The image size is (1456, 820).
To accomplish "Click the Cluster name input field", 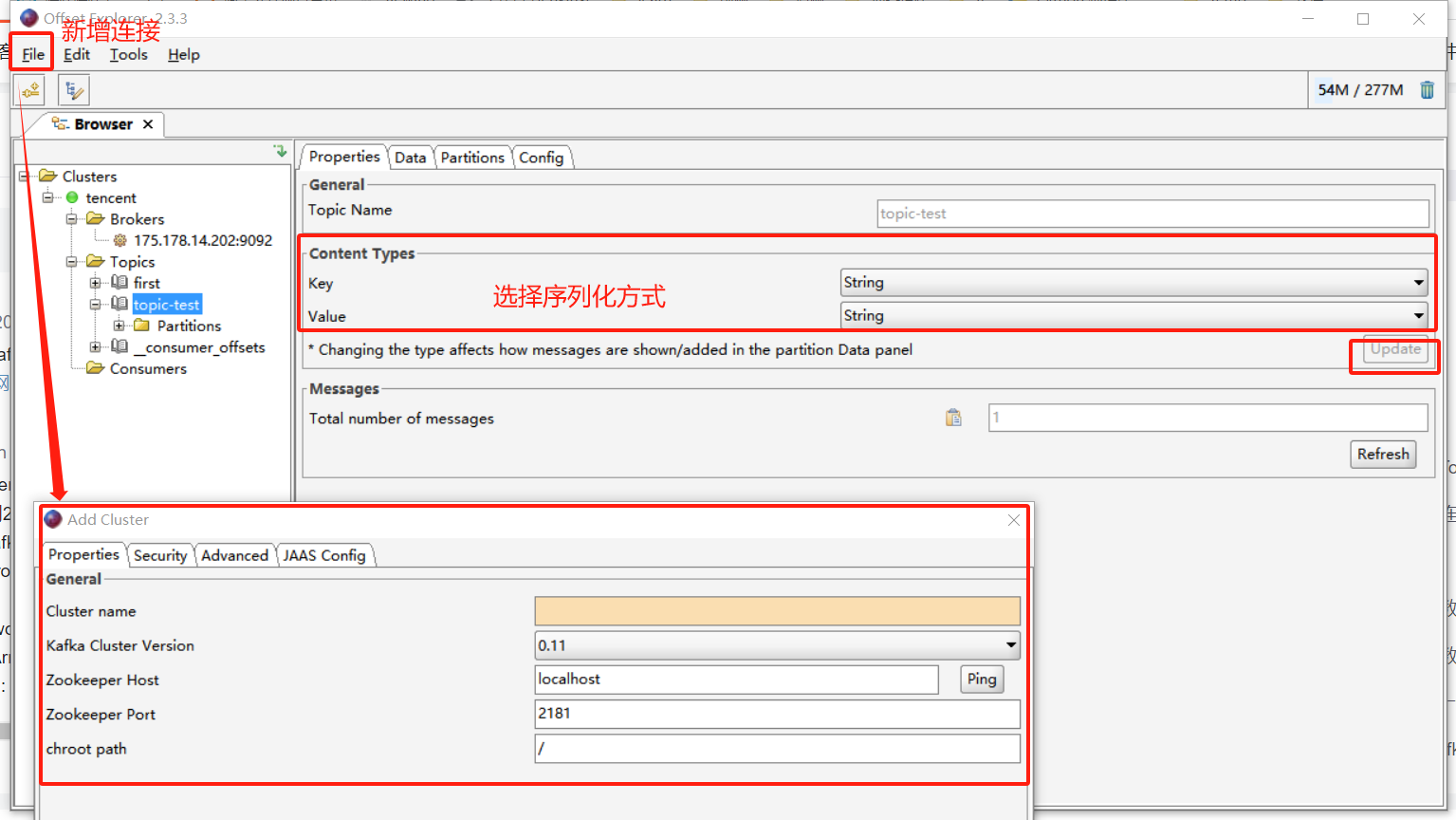I will 778,610.
